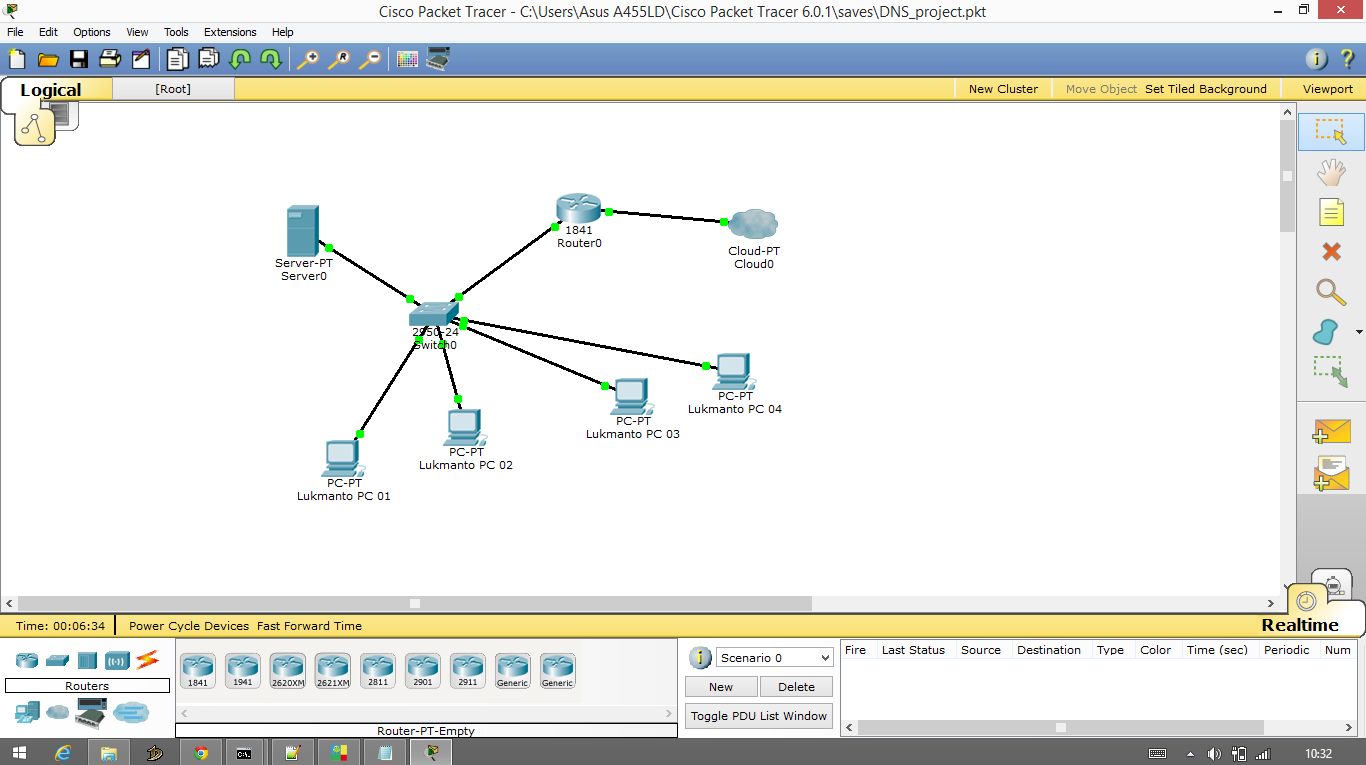Click the Viewport button
Screen dimensions: 1366x765
point(1328,89)
